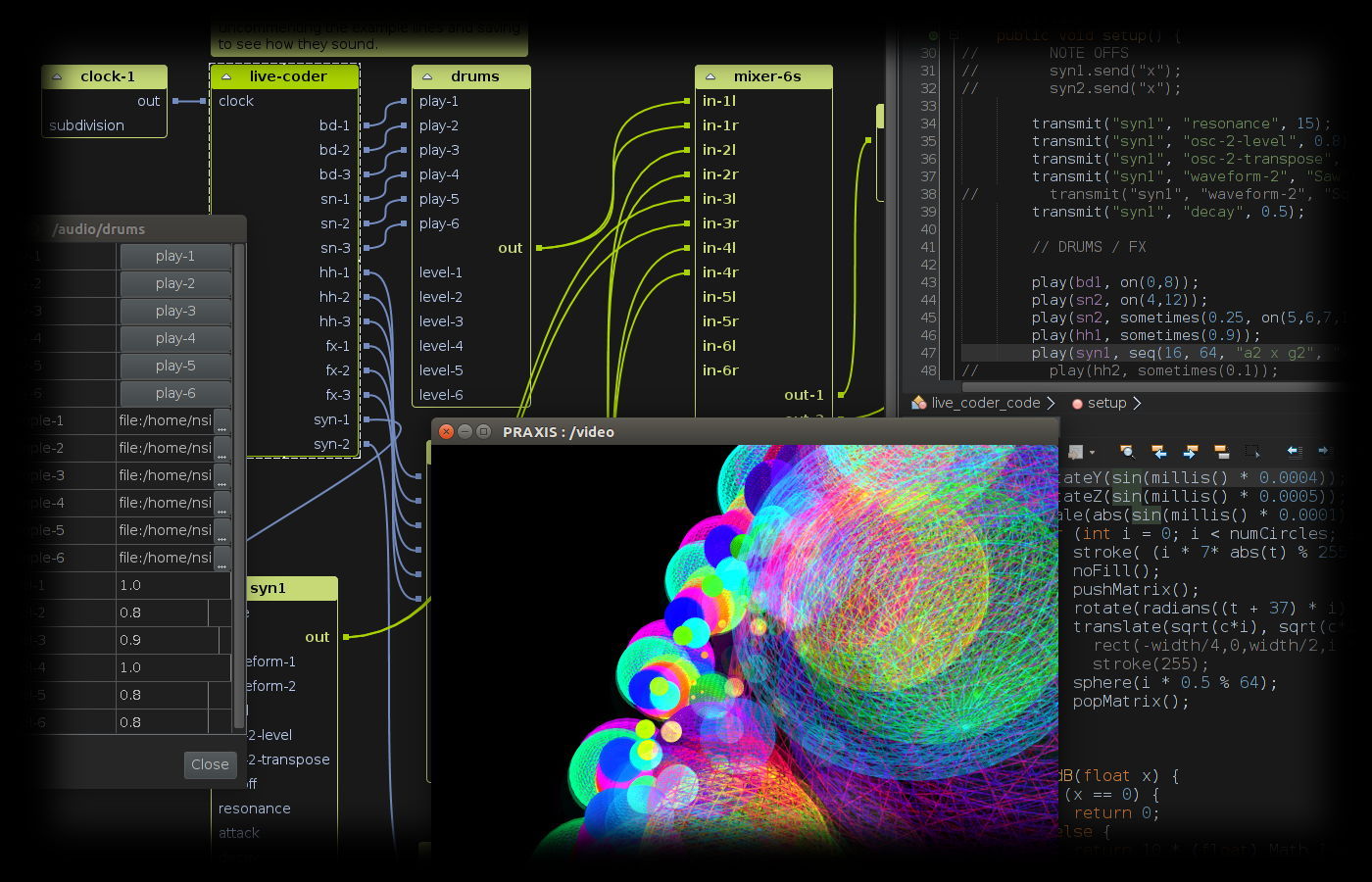The image size is (1372, 882).
Task: Expand the chevron after live_coder_code breadcrumb
Action: [1052, 403]
